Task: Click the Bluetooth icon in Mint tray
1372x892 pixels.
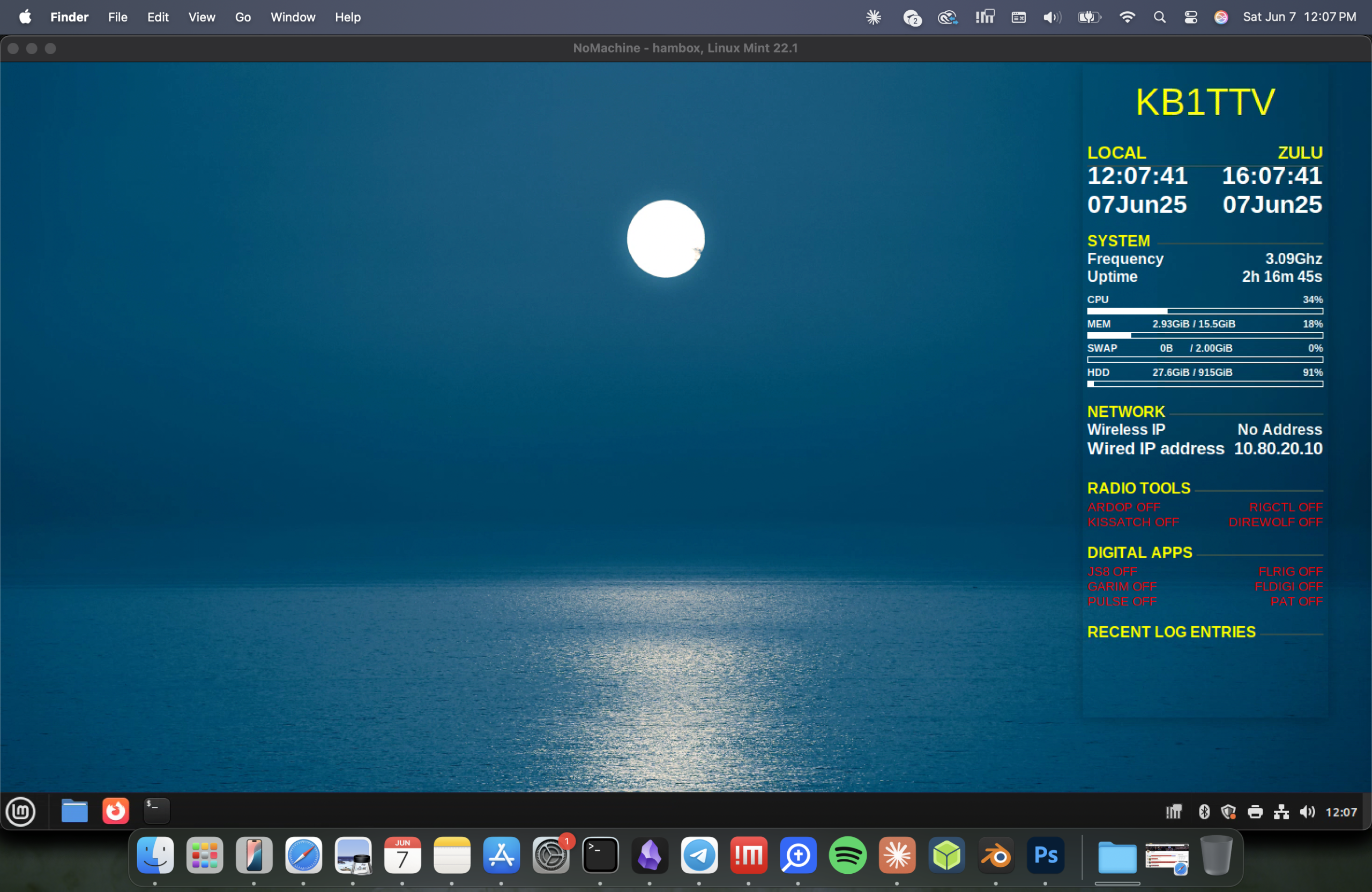Action: pyautogui.click(x=1204, y=812)
